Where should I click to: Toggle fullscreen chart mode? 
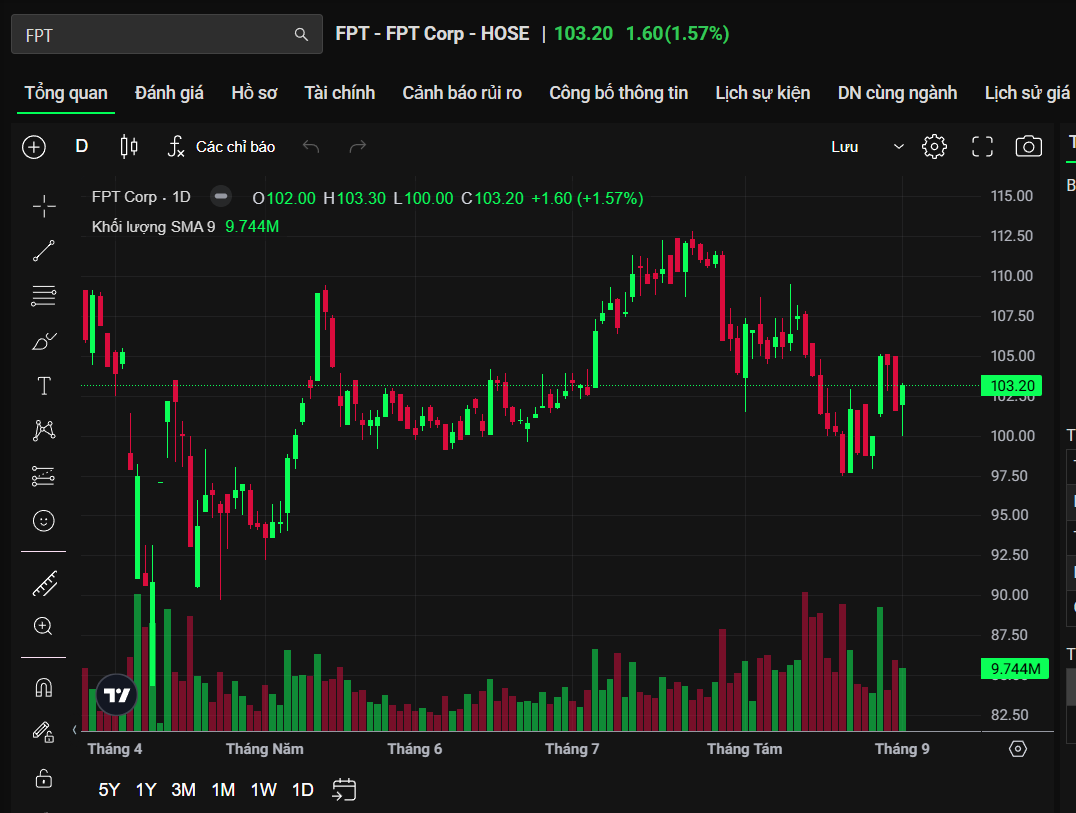(x=982, y=147)
